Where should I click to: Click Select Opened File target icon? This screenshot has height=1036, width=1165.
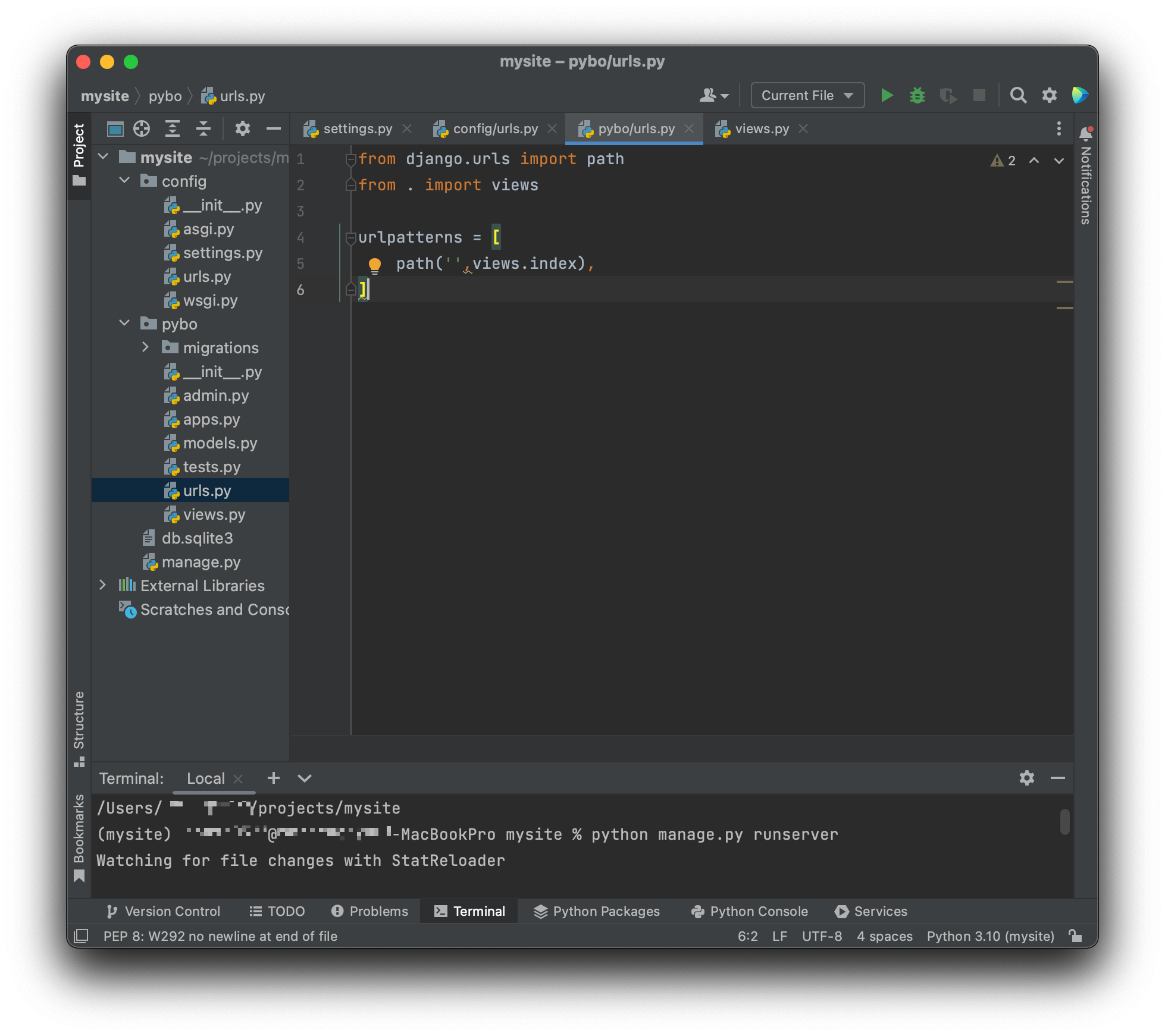(142, 128)
